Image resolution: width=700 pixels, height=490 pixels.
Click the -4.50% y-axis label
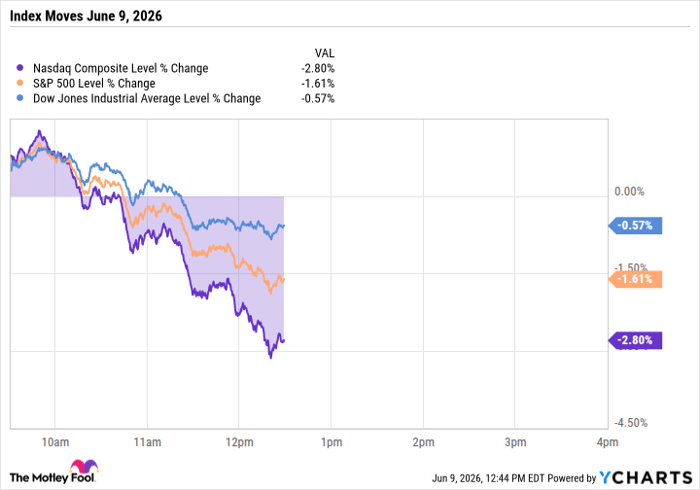[630, 423]
